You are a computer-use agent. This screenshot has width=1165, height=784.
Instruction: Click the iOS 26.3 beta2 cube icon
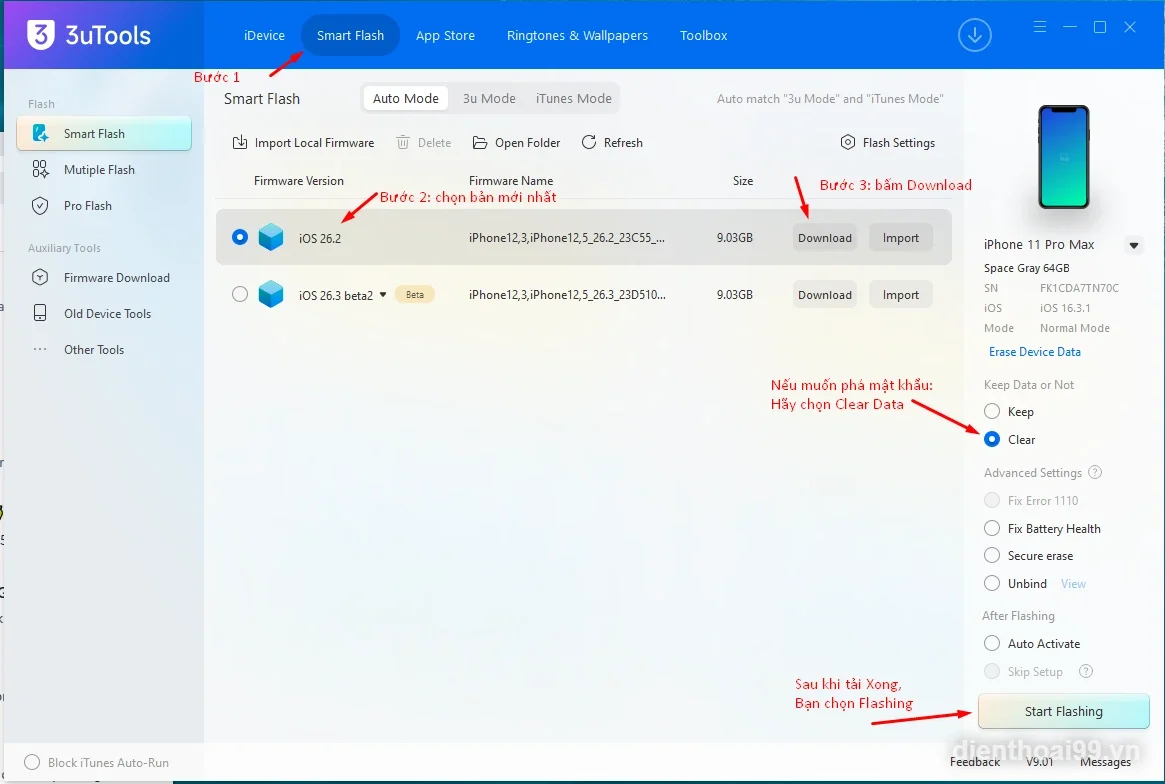click(x=270, y=294)
